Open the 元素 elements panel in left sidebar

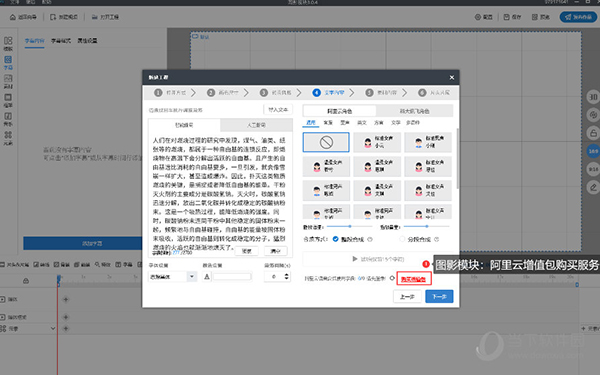pos(8,138)
